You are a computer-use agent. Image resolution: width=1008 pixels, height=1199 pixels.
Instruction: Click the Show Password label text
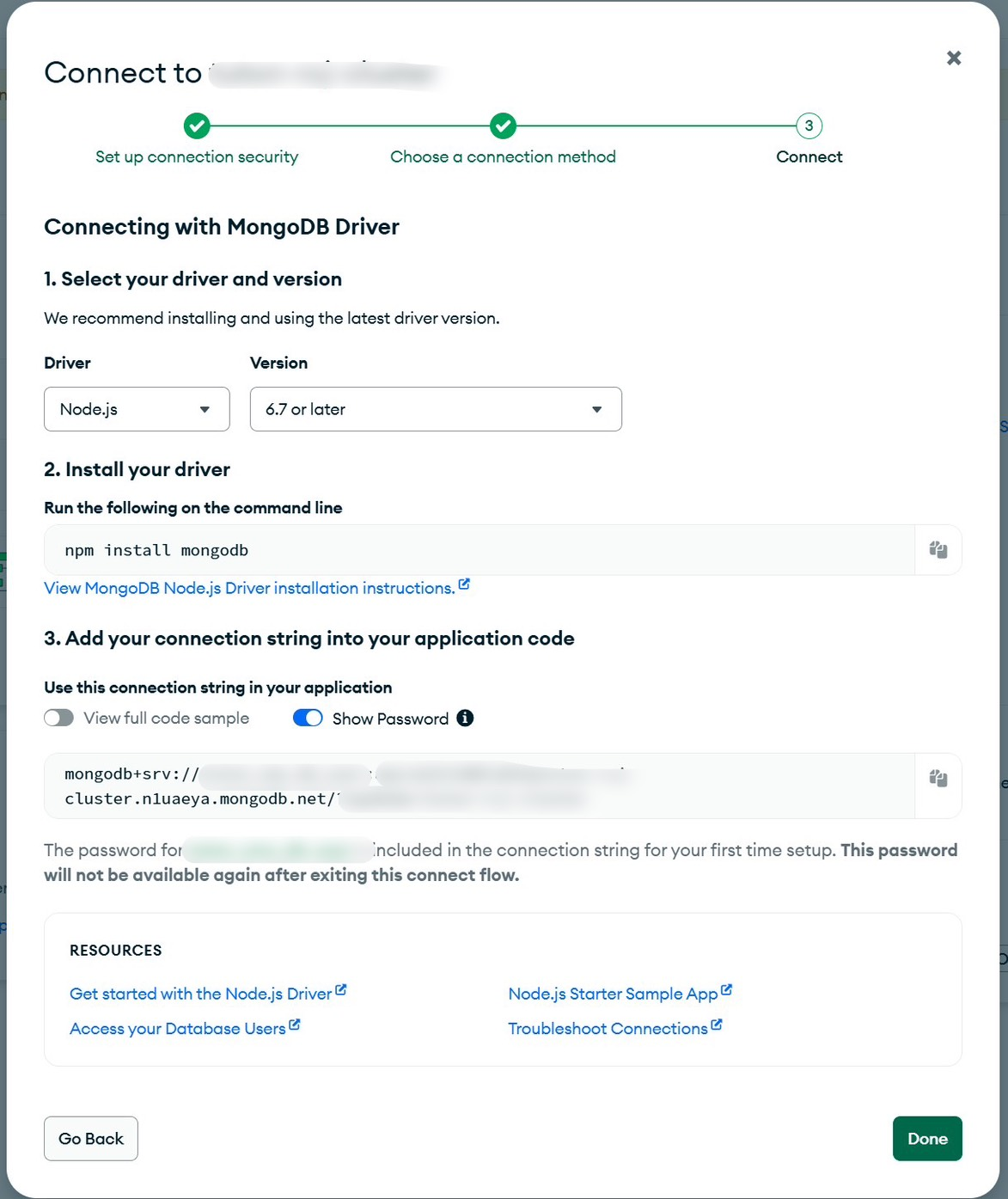point(390,719)
